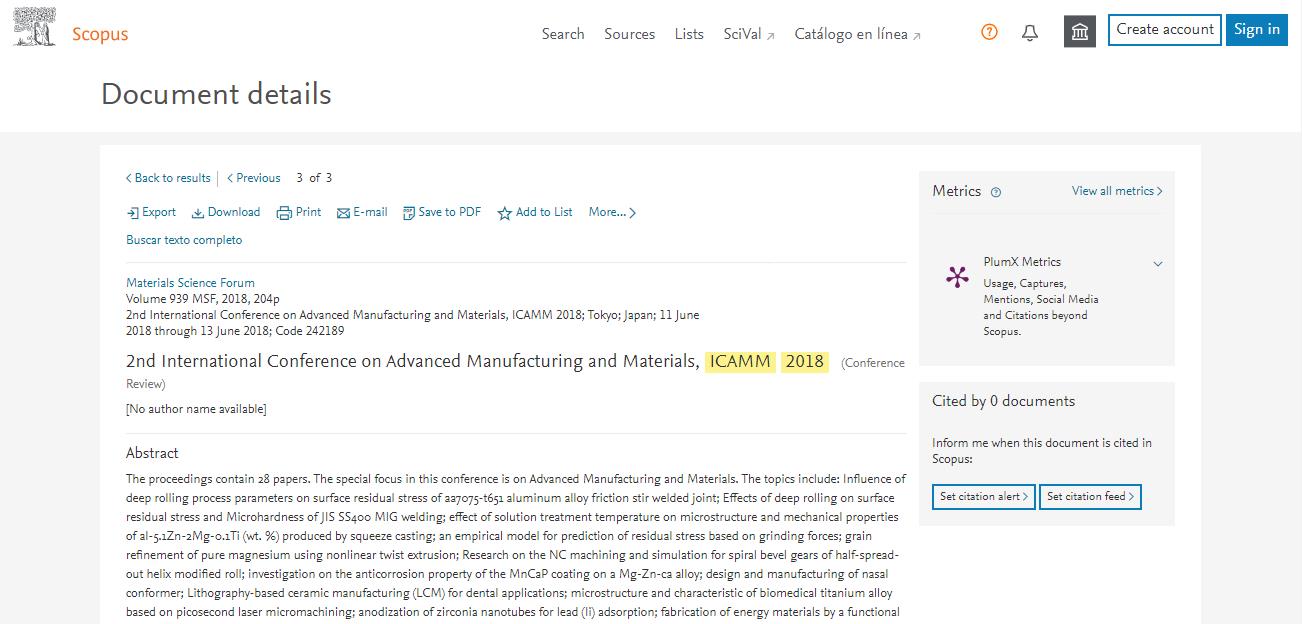Click the Print icon
The width and height of the screenshot is (1302, 624).
(284, 213)
